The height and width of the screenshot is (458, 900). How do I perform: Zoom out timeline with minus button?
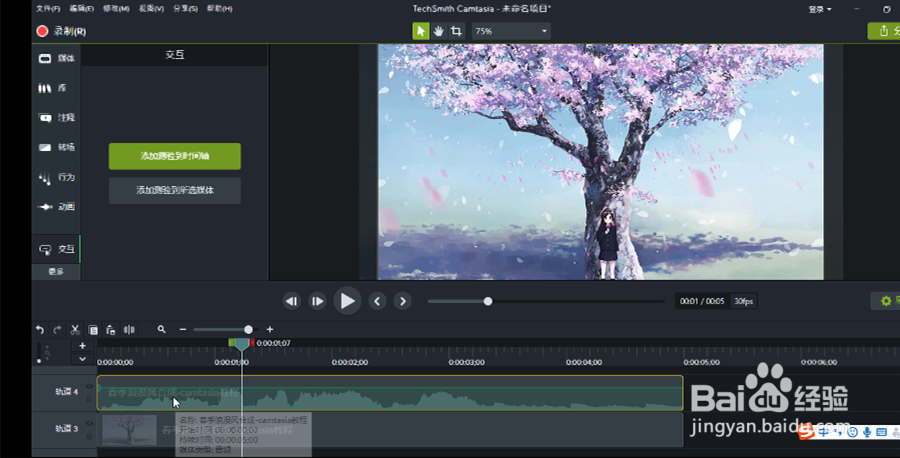coord(183,329)
